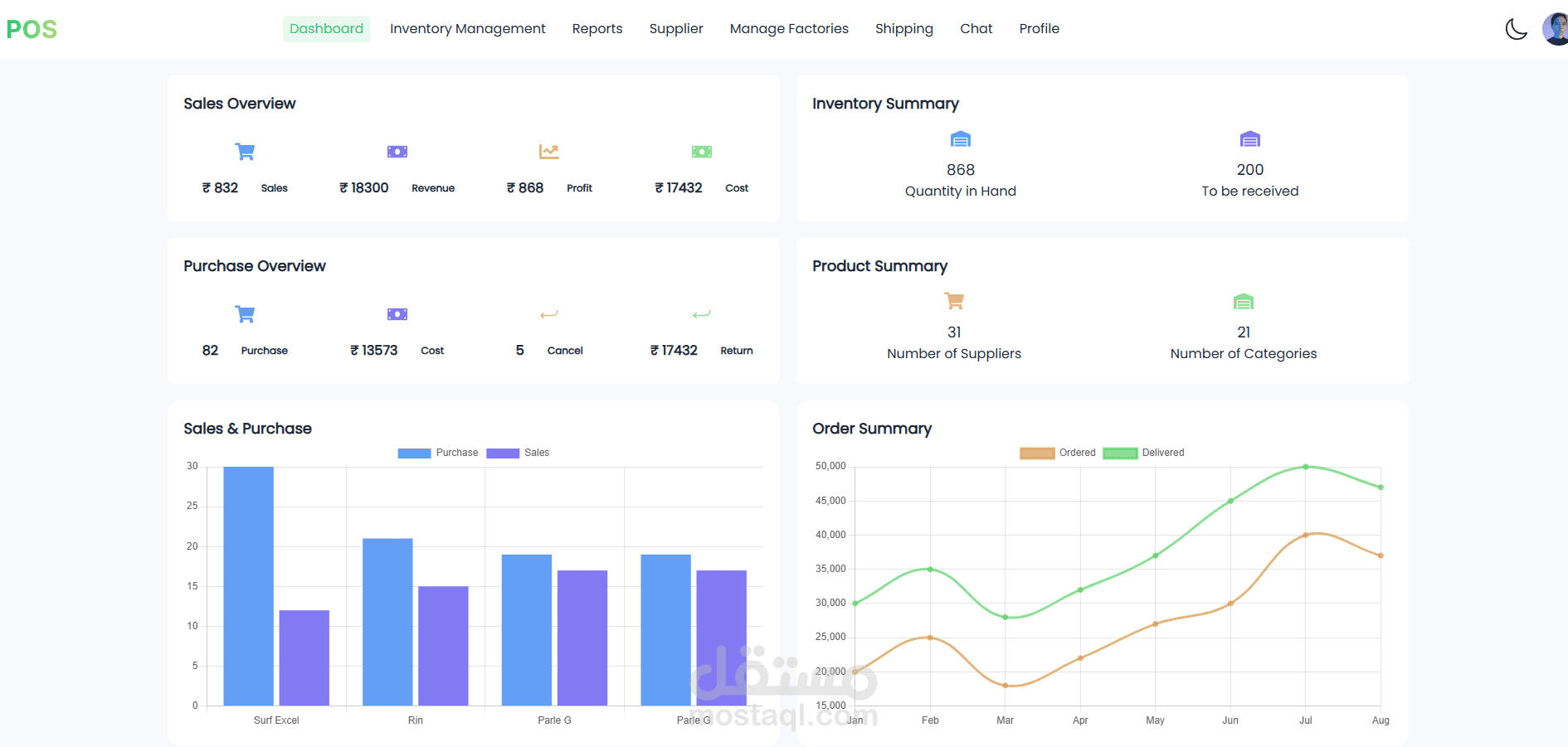Click the user avatar picture
This screenshot has width=1568, height=747.
click(x=1556, y=29)
